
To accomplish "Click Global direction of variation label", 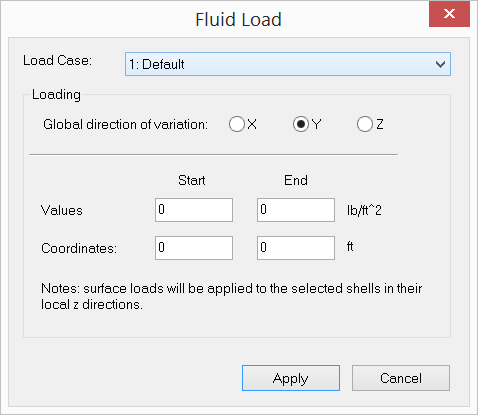I will (125, 124).
